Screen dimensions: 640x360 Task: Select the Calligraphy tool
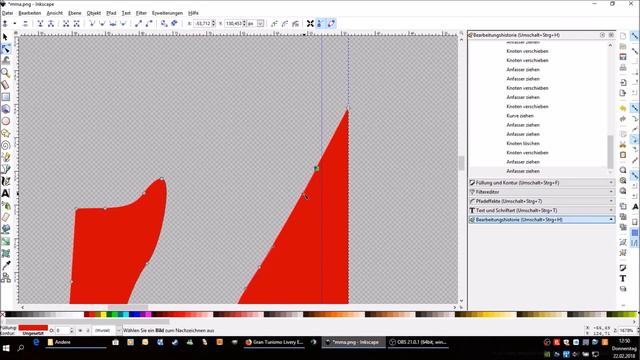coord(6,181)
